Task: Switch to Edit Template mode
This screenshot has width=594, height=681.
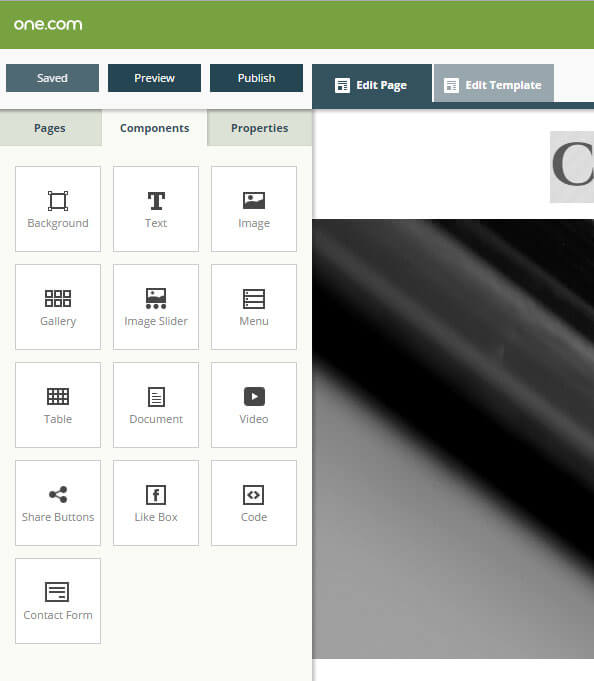Action: point(494,84)
